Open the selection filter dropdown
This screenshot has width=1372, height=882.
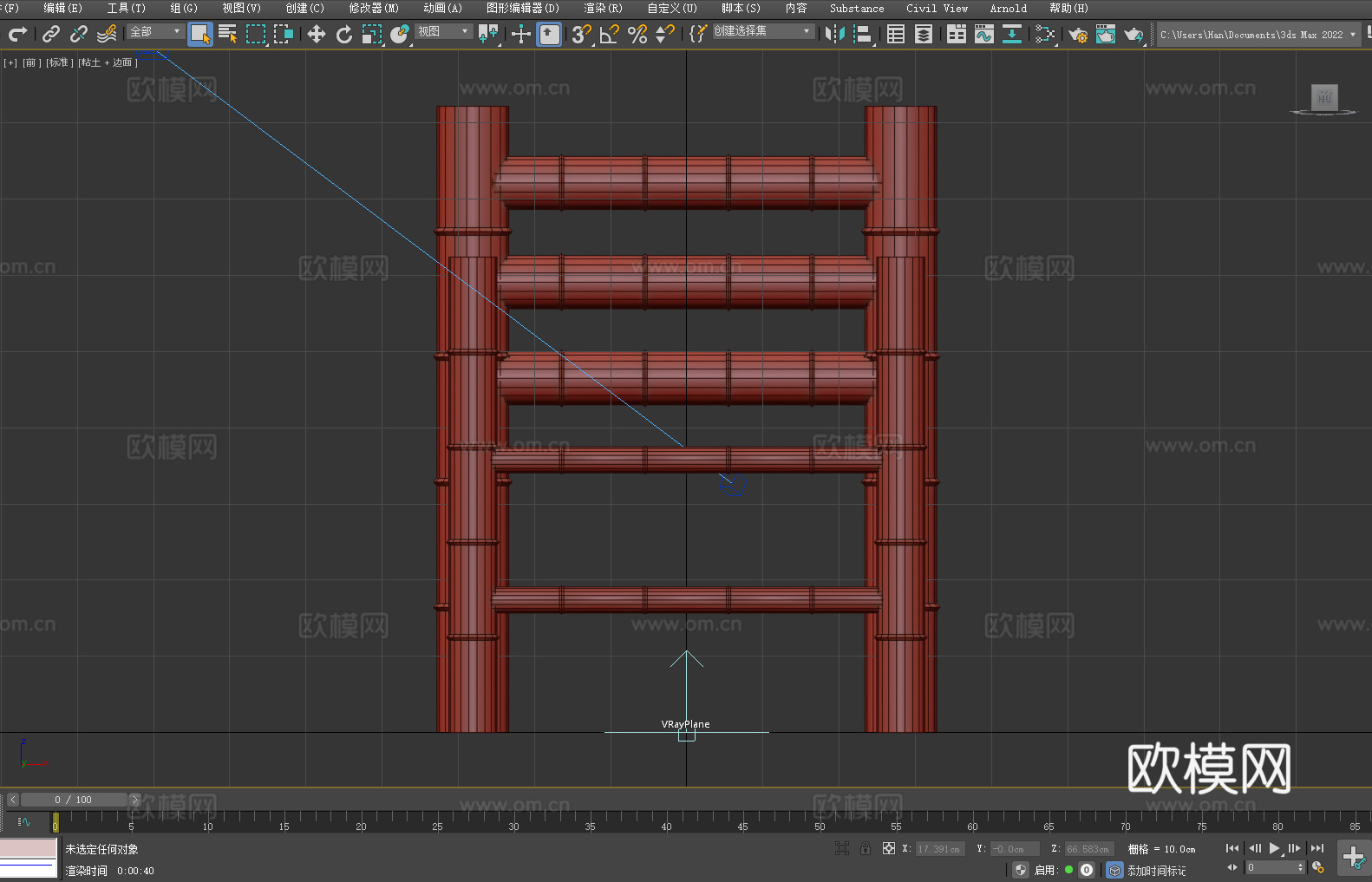tap(155, 31)
